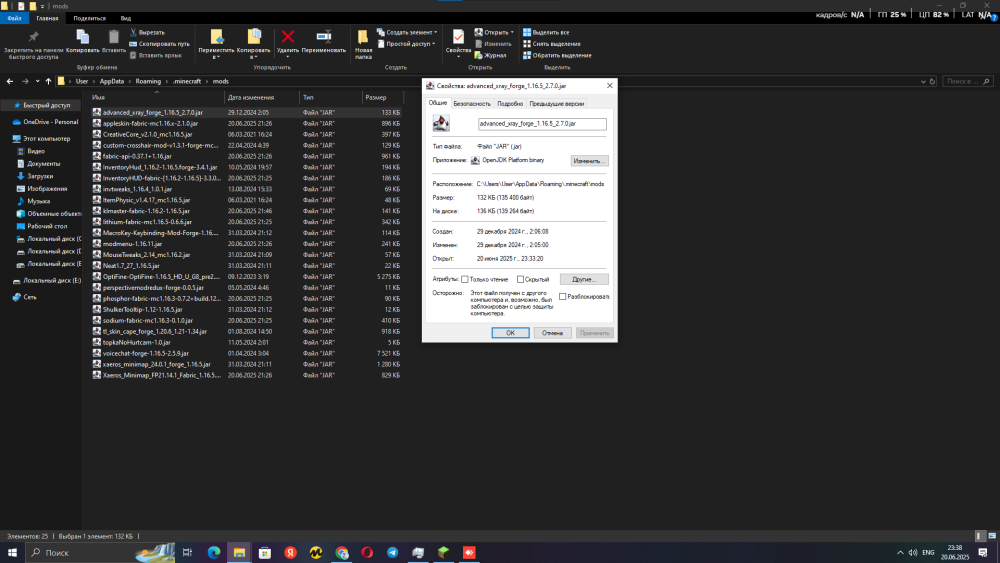Click Снять выделение in the ribbon
1000x563 pixels.
point(552,44)
